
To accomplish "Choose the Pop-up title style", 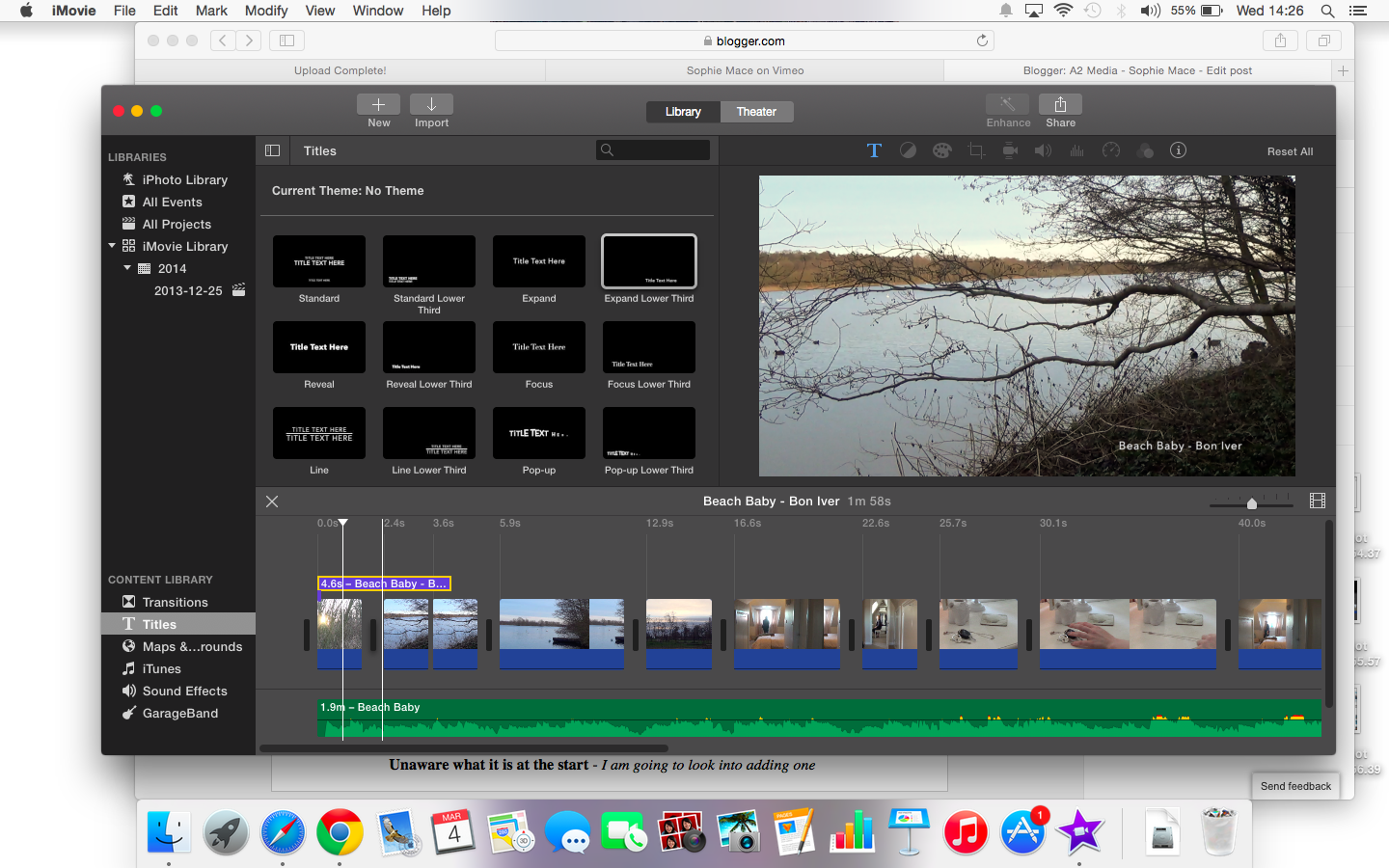I will click(x=539, y=433).
